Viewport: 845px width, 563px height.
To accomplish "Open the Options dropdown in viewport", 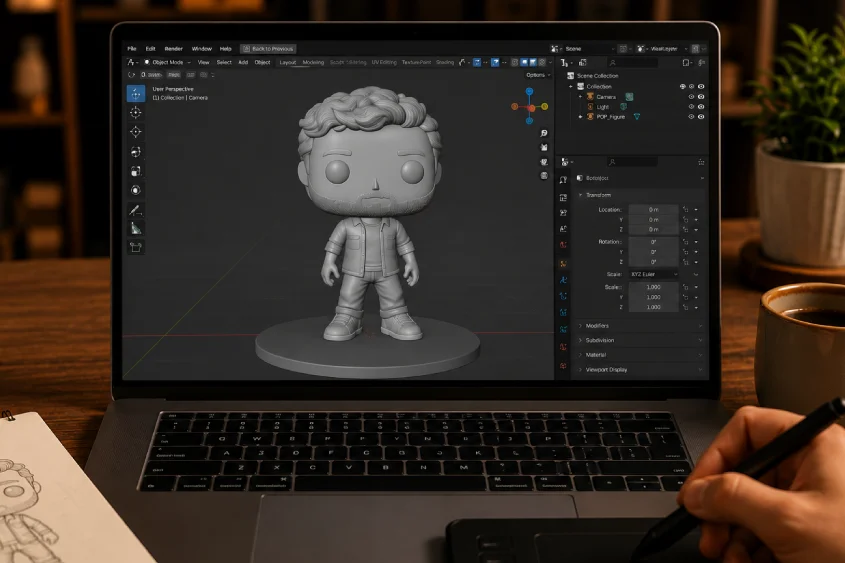I will [538, 75].
